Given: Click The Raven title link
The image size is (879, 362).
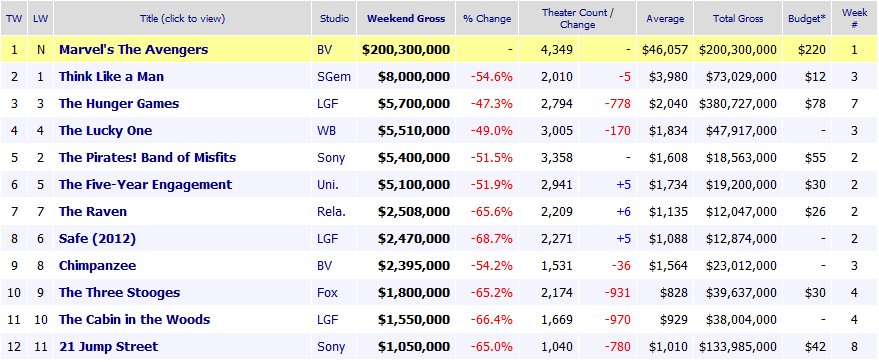Looking at the screenshot, I should coord(93,211).
